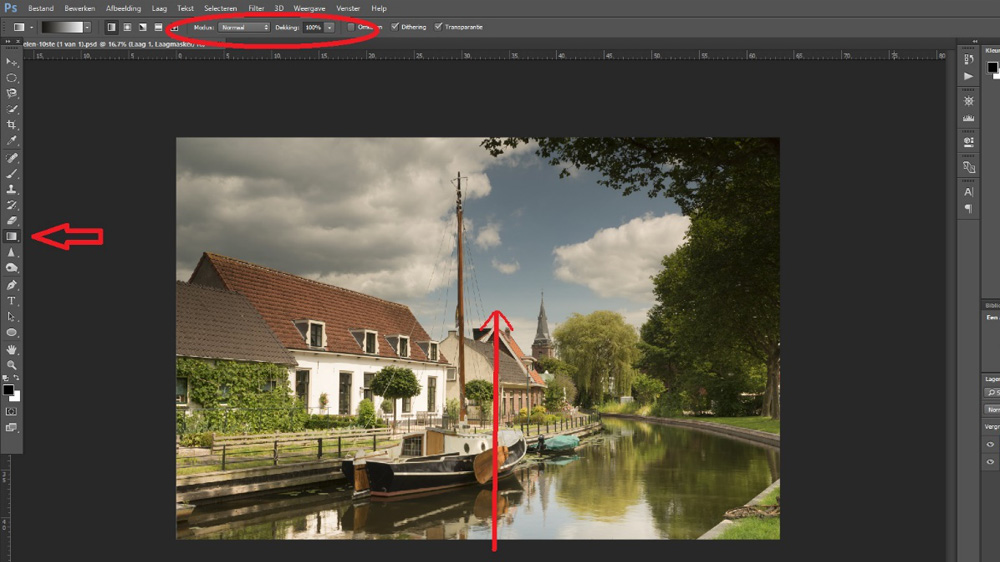Select the Hand tool
This screenshot has height=562, width=1000.
click(x=11, y=350)
